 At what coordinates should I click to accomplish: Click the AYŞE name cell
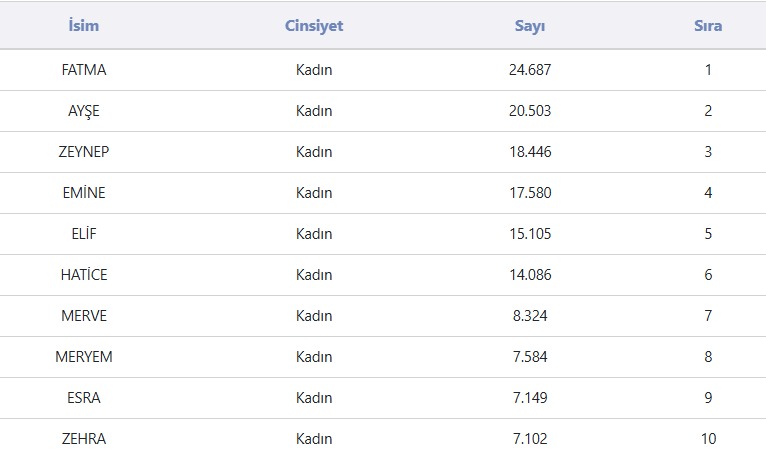(x=83, y=111)
